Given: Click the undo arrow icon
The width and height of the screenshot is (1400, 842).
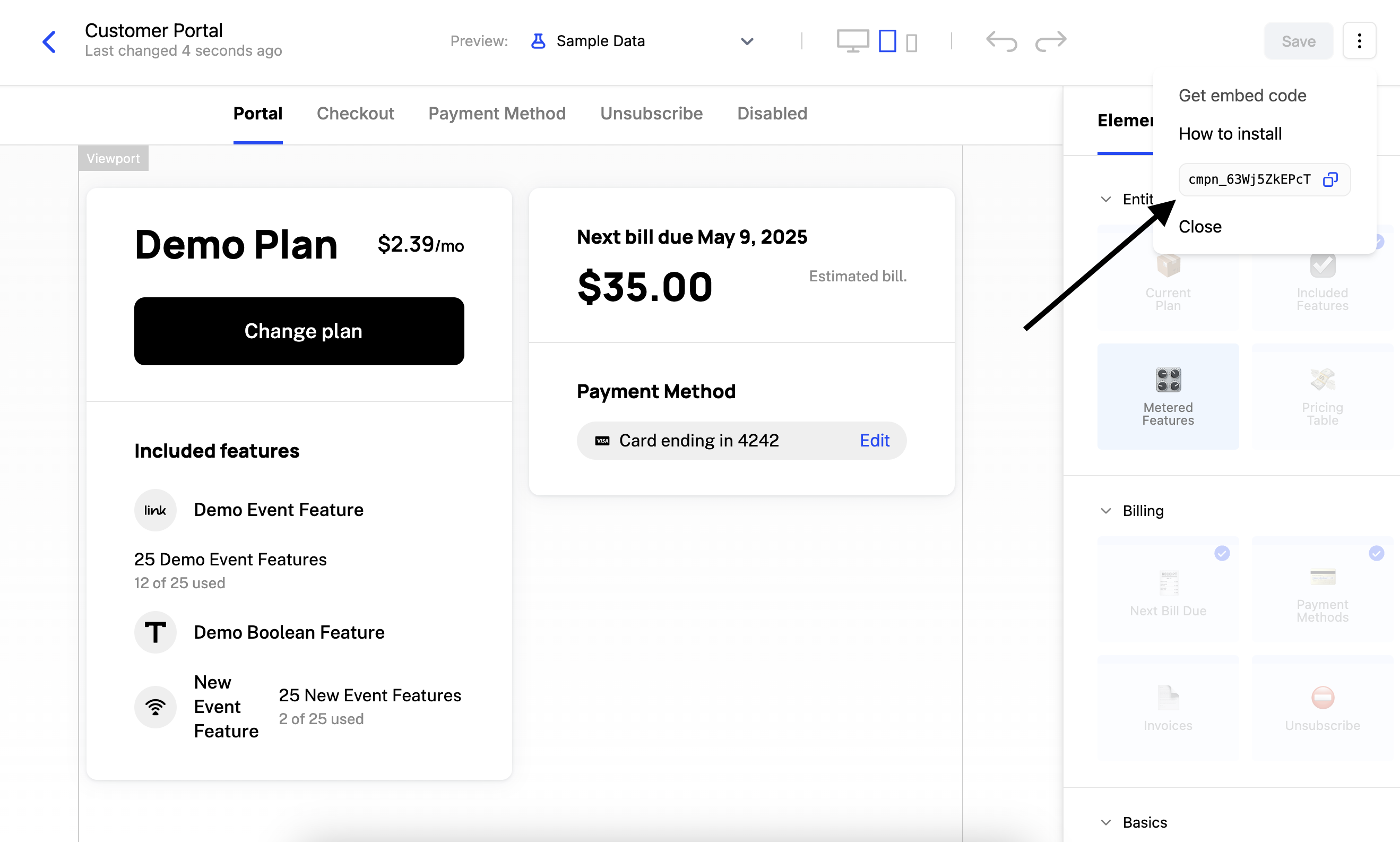Looking at the screenshot, I should tap(1001, 41).
